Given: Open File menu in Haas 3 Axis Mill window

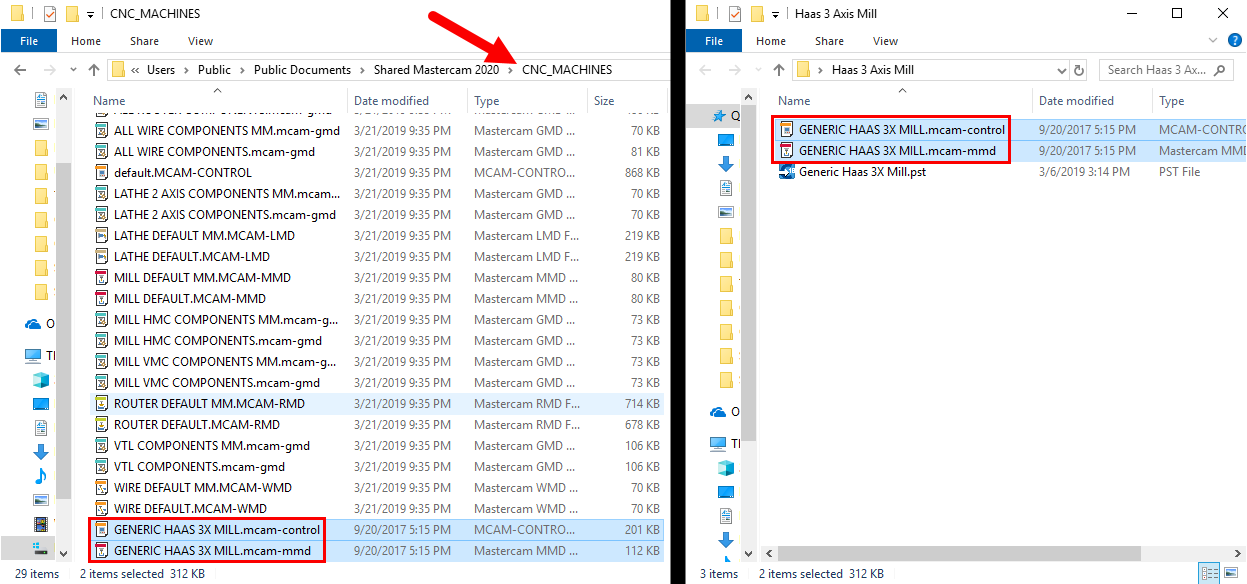Looking at the screenshot, I should (x=714, y=41).
